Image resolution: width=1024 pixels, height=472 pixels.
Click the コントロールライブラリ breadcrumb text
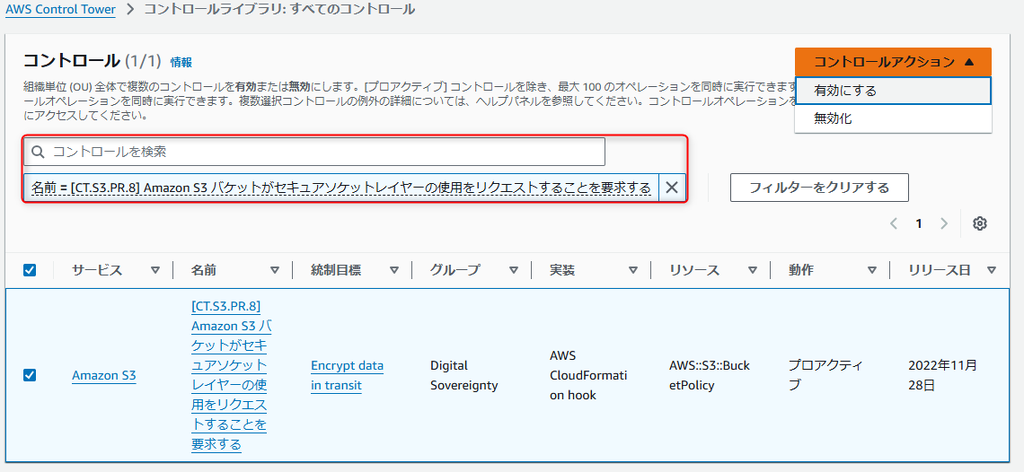[278, 10]
